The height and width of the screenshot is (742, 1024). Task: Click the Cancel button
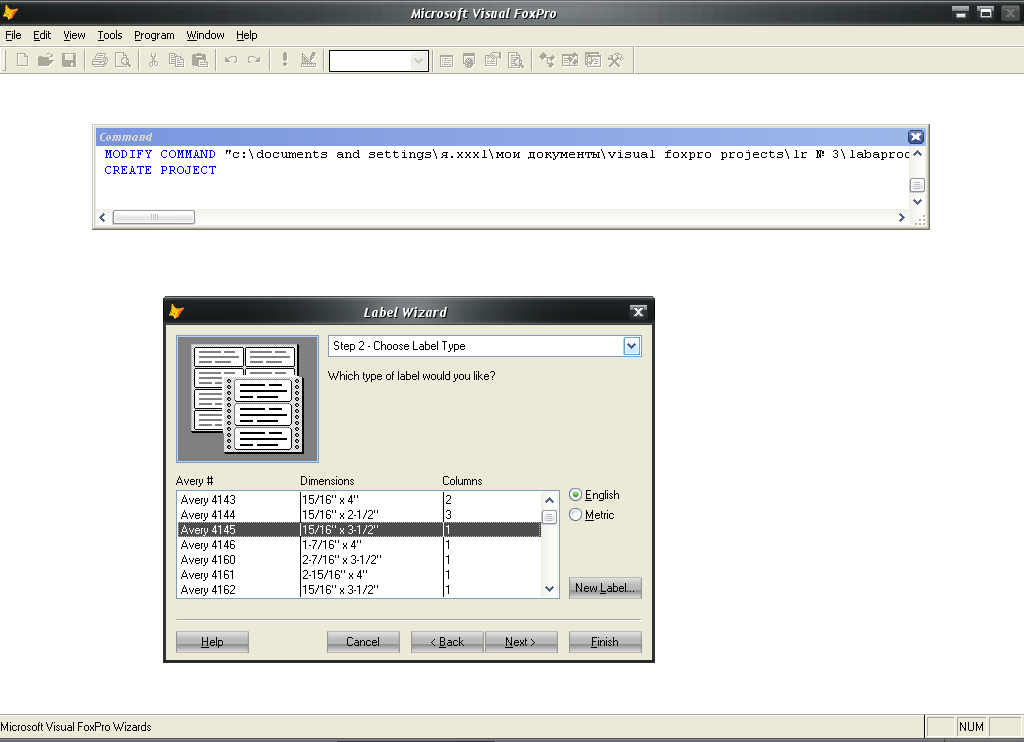[363, 641]
